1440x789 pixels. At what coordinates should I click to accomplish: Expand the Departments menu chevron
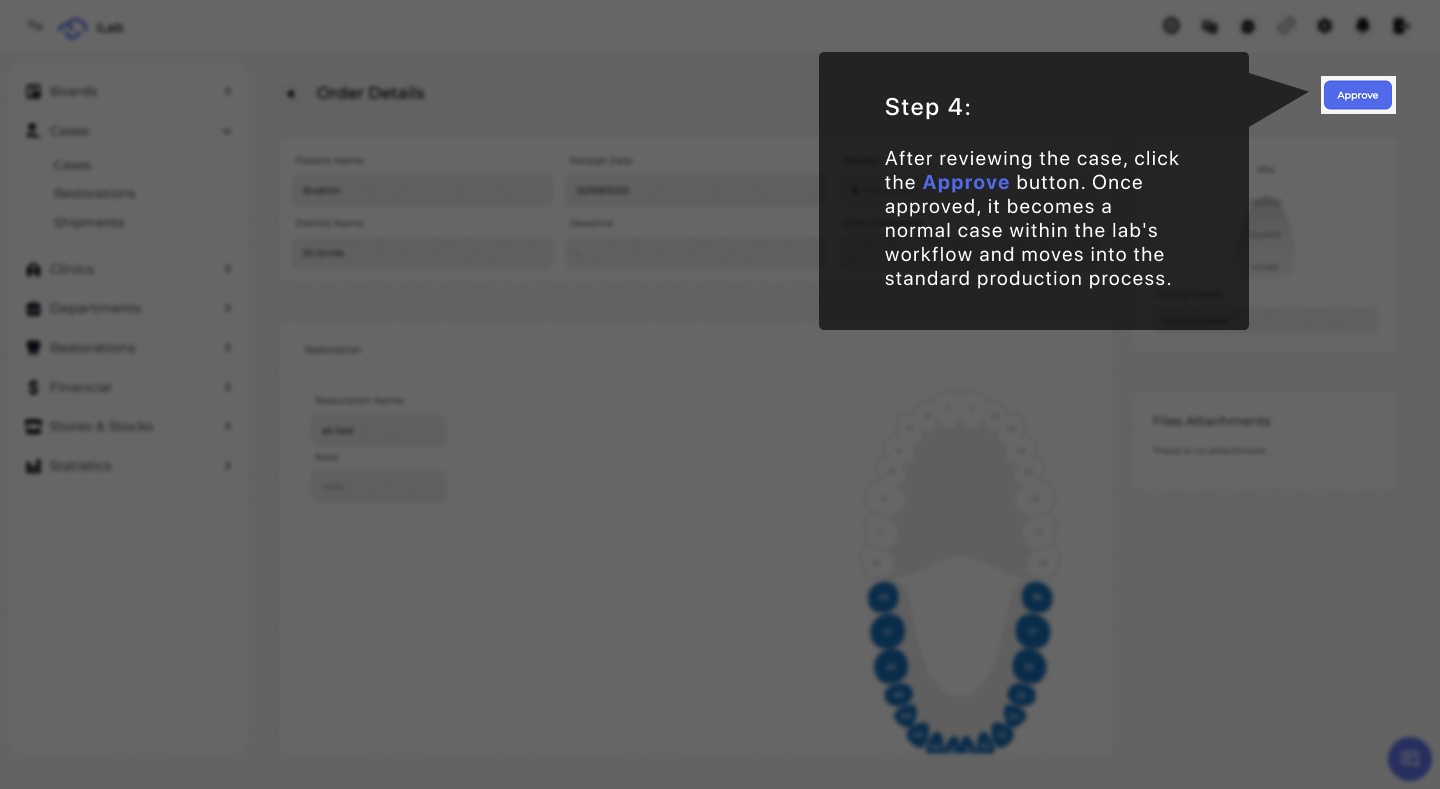tap(228, 308)
